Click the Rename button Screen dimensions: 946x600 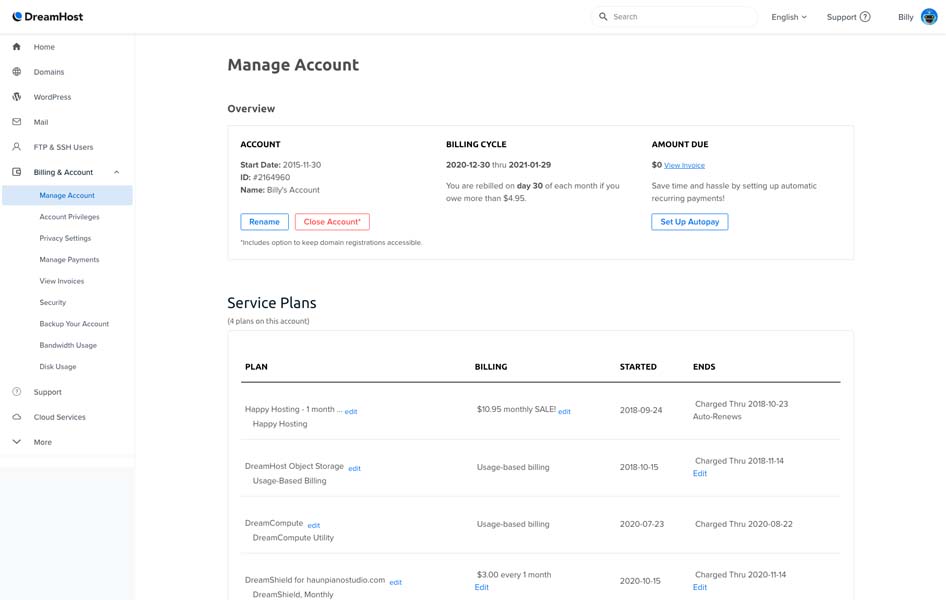pos(264,221)
